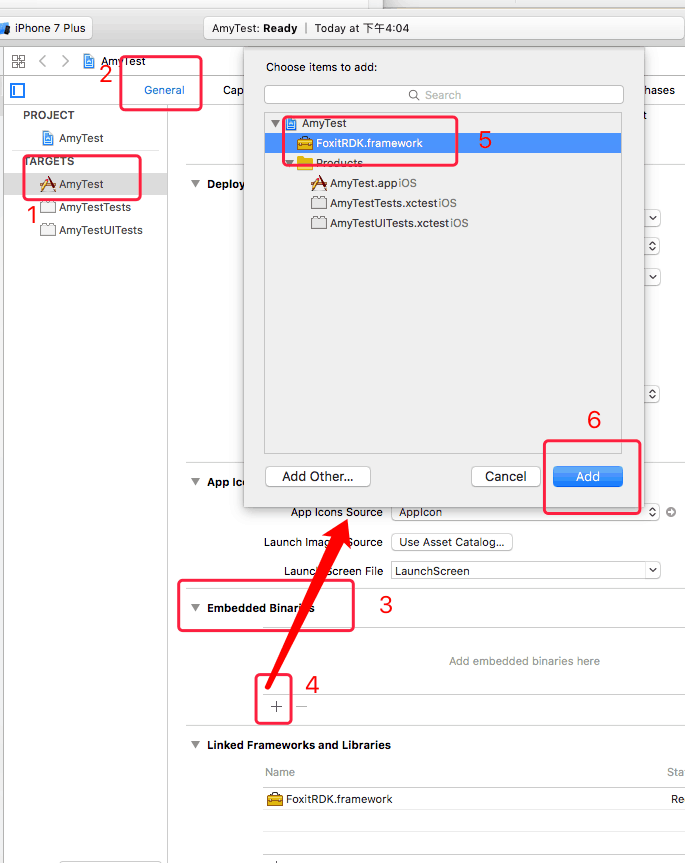
Task: Click the AmyTest.app application icon
Action: point(319,183)
